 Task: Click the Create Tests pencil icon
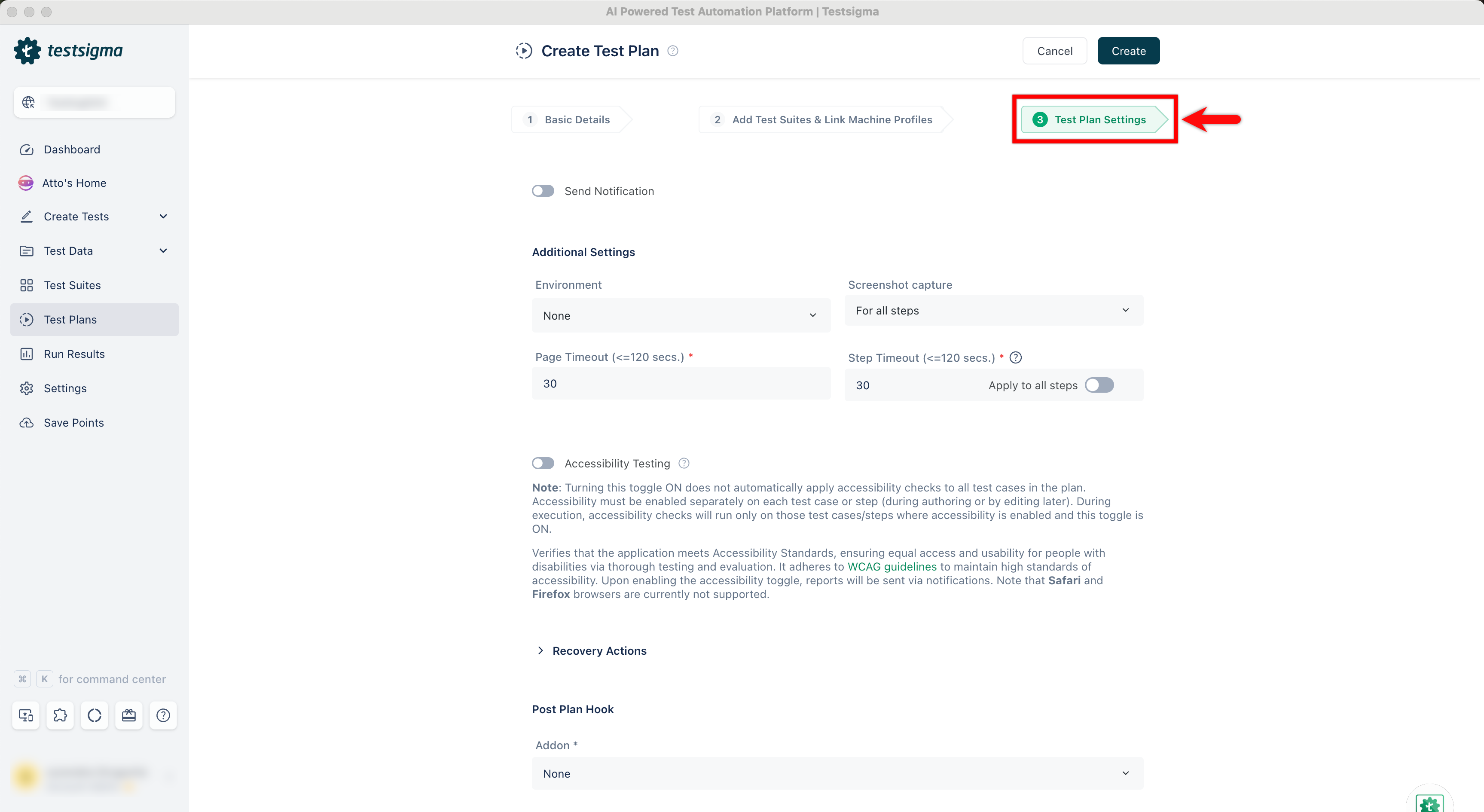[27, 217]
